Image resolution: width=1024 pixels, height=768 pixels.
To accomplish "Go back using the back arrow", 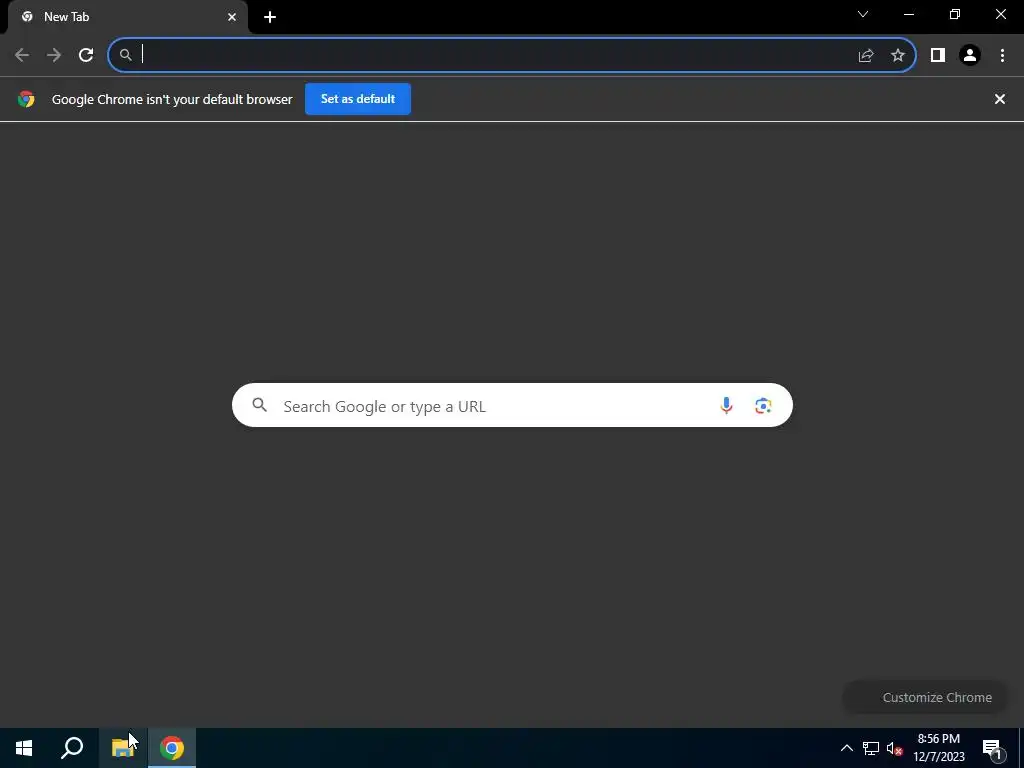I will pos(22,55).
